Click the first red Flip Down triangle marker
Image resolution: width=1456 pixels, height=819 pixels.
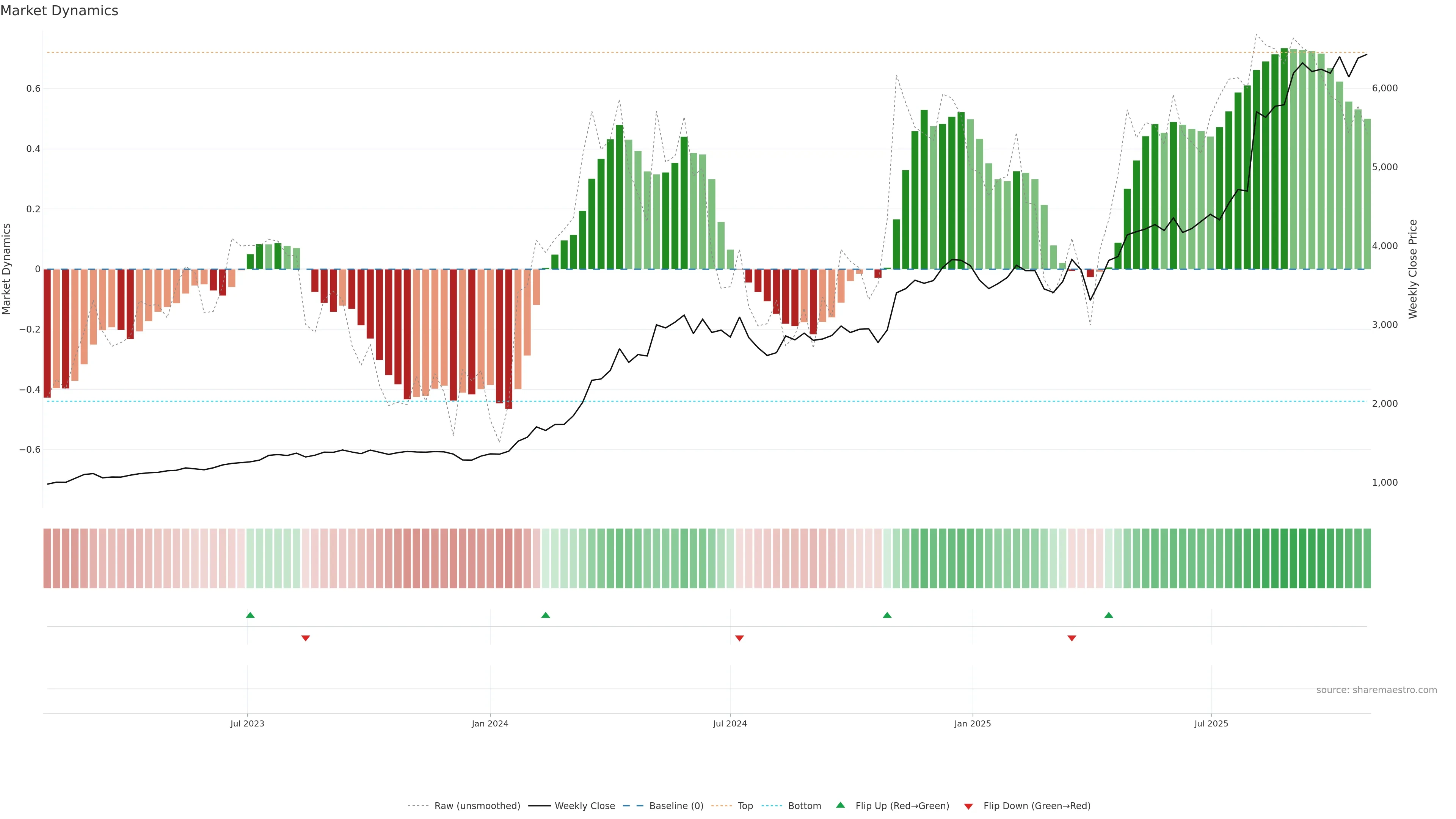coord(306,638)
